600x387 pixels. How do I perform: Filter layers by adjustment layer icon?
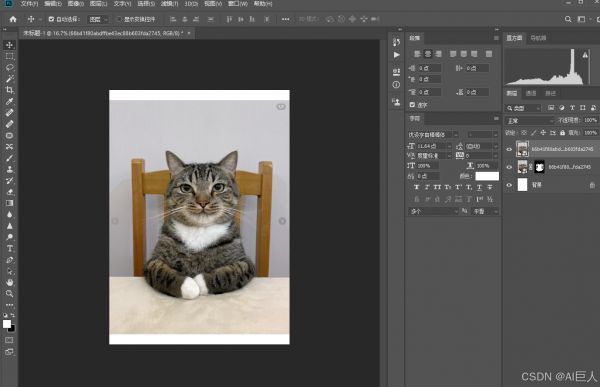click(x=561, y=108)
